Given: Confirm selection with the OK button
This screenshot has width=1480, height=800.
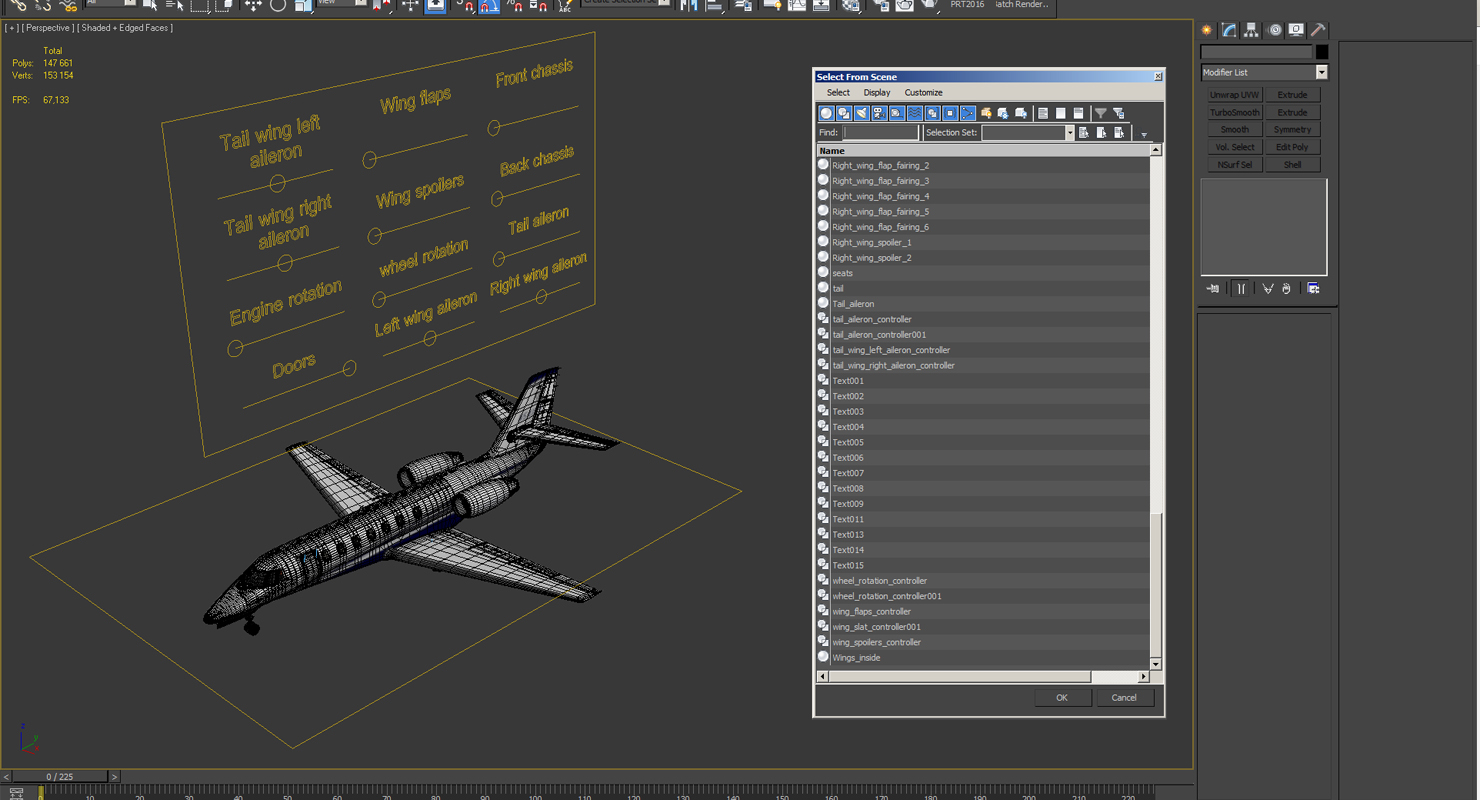Looking at the screenshot, I should click(x=1062, y=697).
